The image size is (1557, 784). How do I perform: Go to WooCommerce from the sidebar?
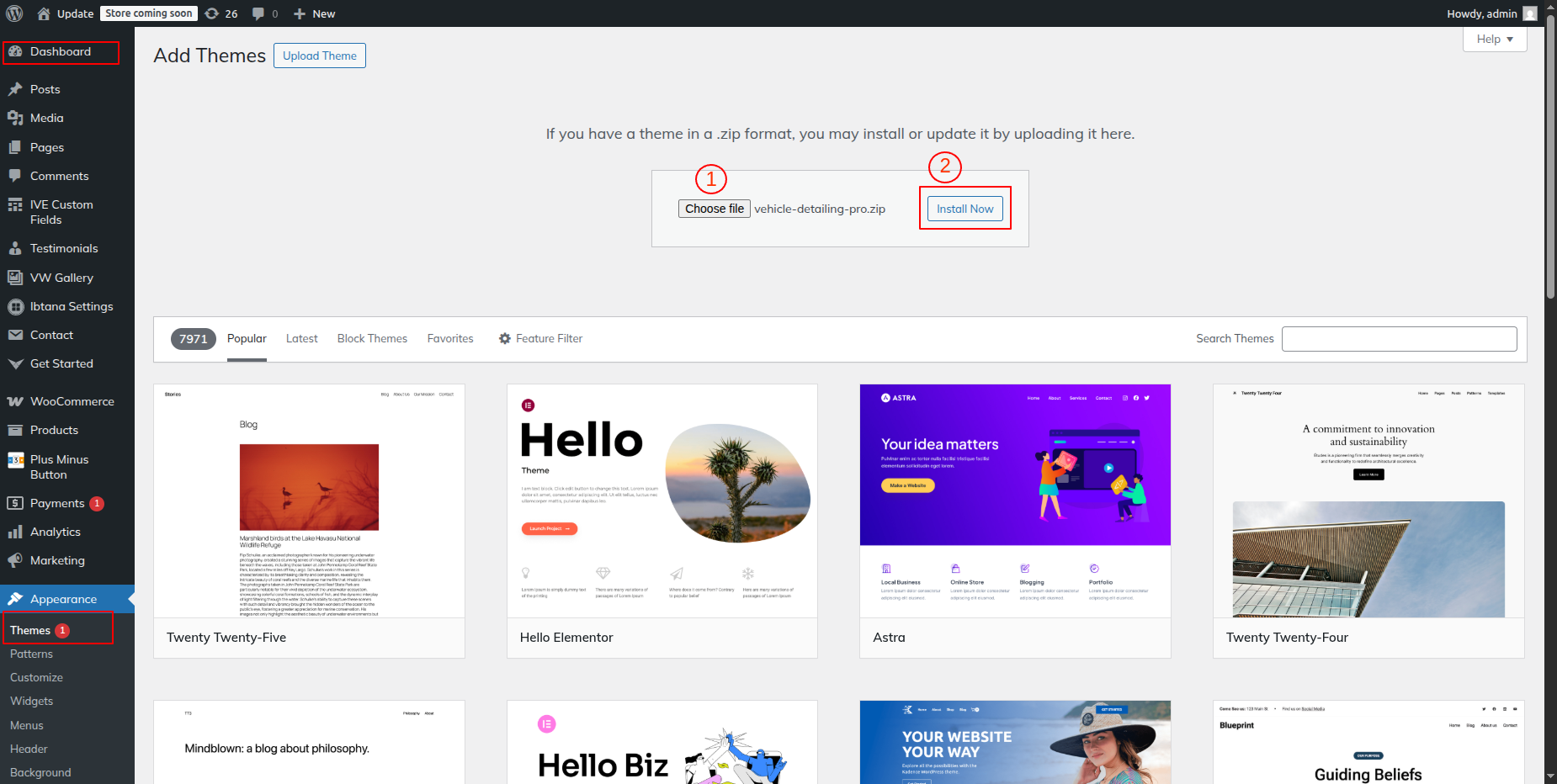point(72,401)
